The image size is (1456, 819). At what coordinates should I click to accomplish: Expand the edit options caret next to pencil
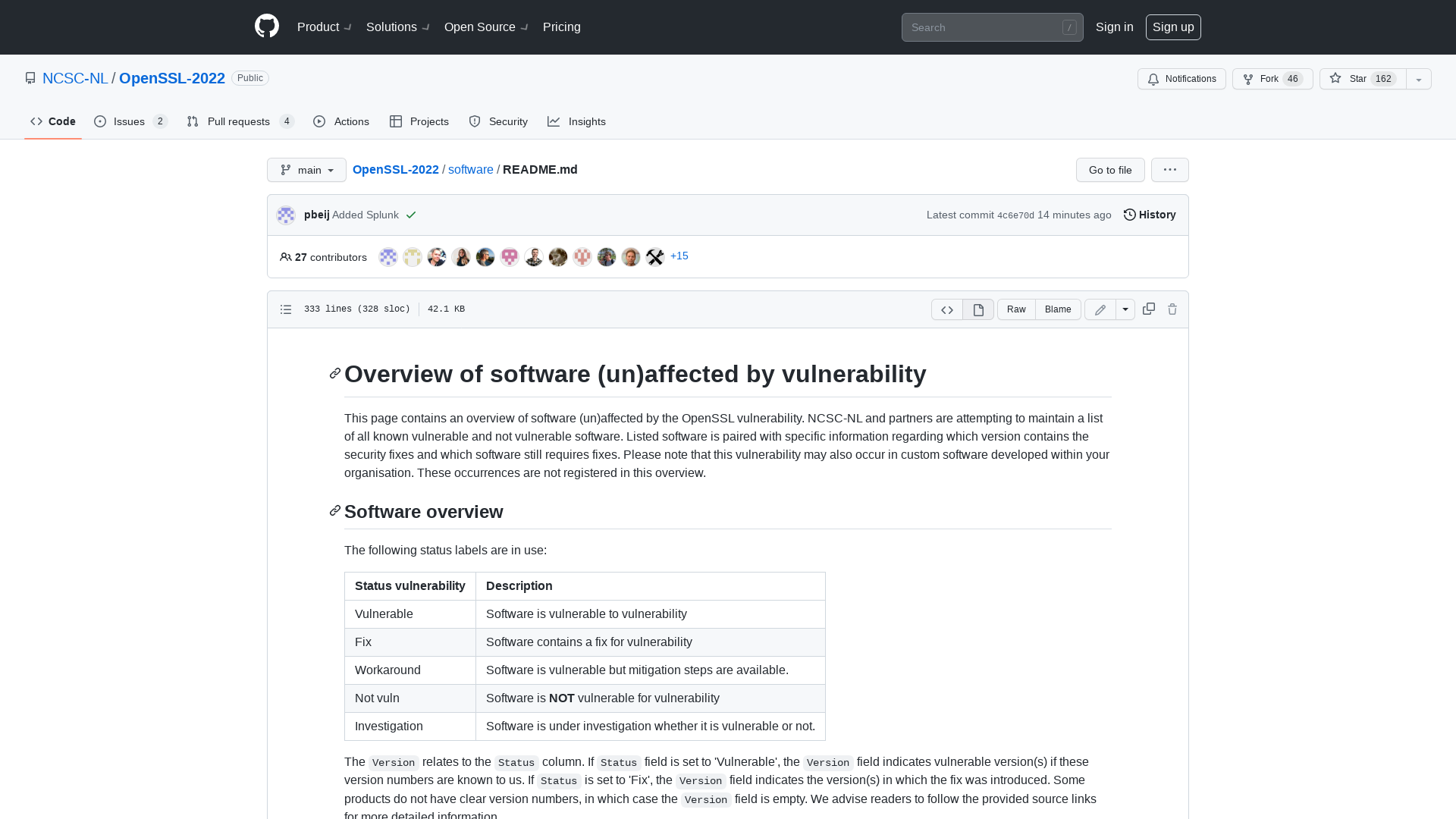click(1125, 309)
